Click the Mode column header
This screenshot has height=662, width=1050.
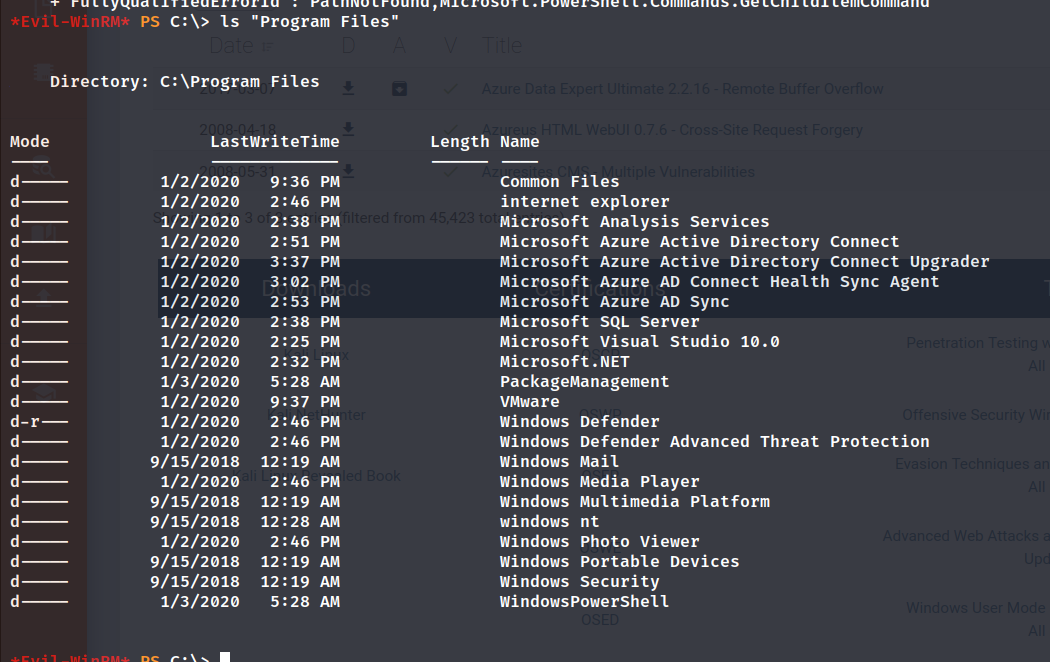29,142
